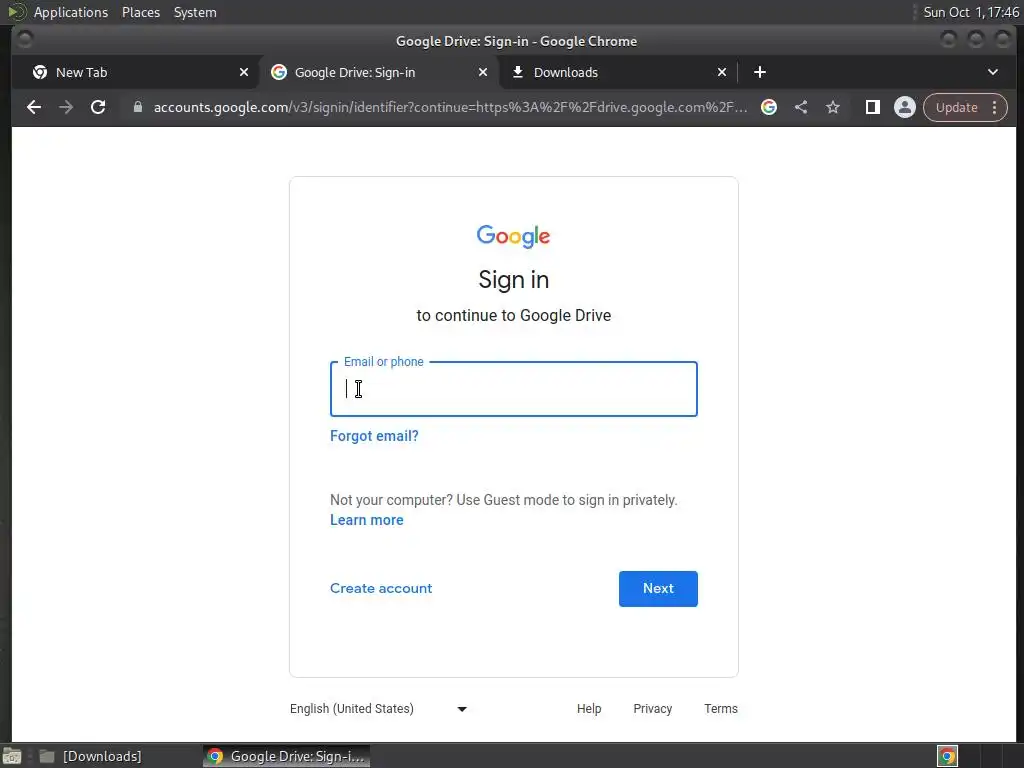
Task: Open the Places menu
Action: (x=141, y=12)
